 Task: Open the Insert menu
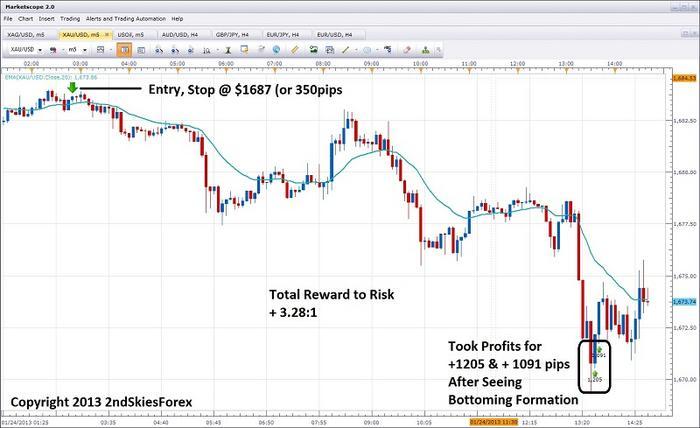click(x=46, y=19)
